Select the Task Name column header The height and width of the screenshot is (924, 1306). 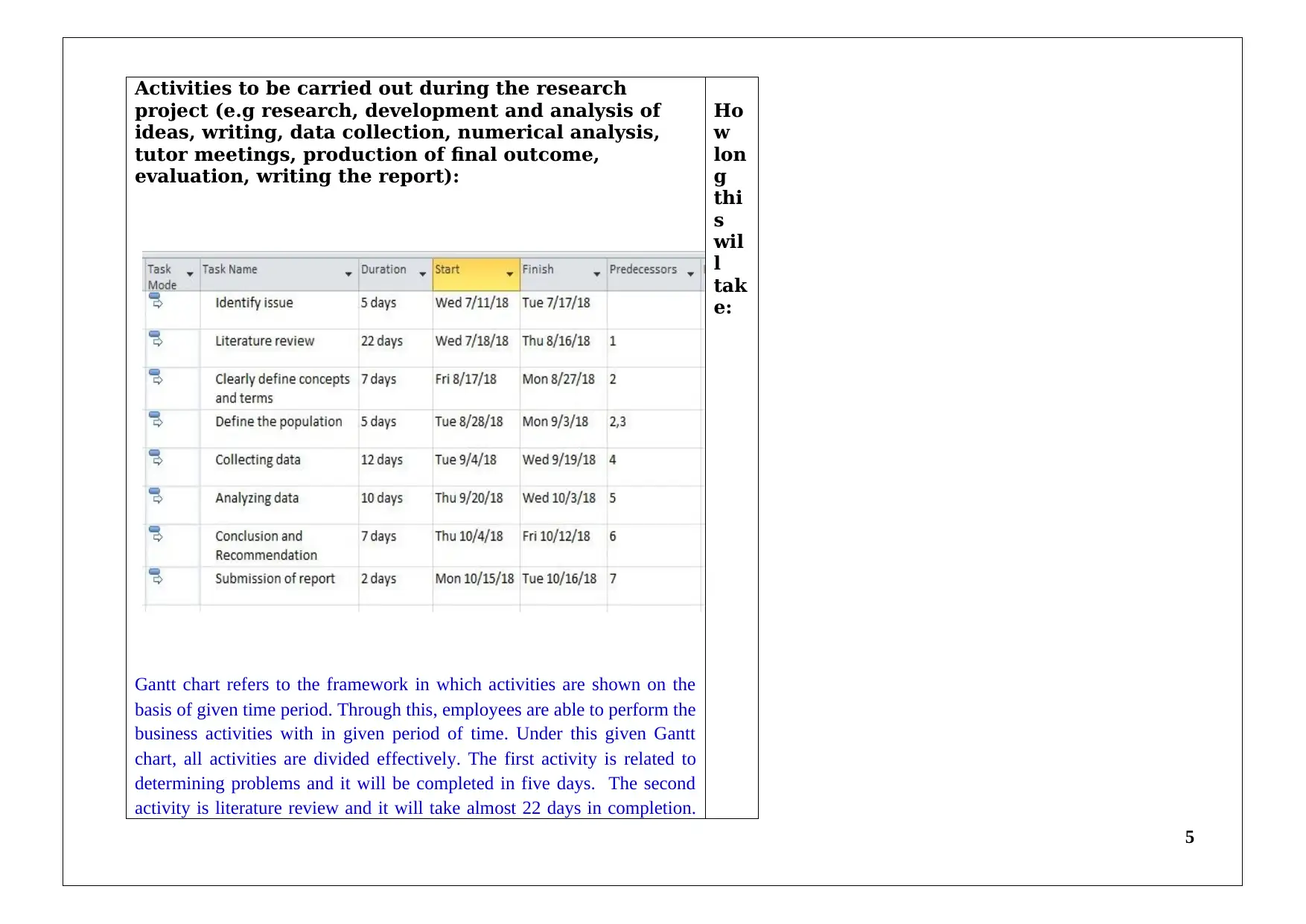(x=279, y=274)
